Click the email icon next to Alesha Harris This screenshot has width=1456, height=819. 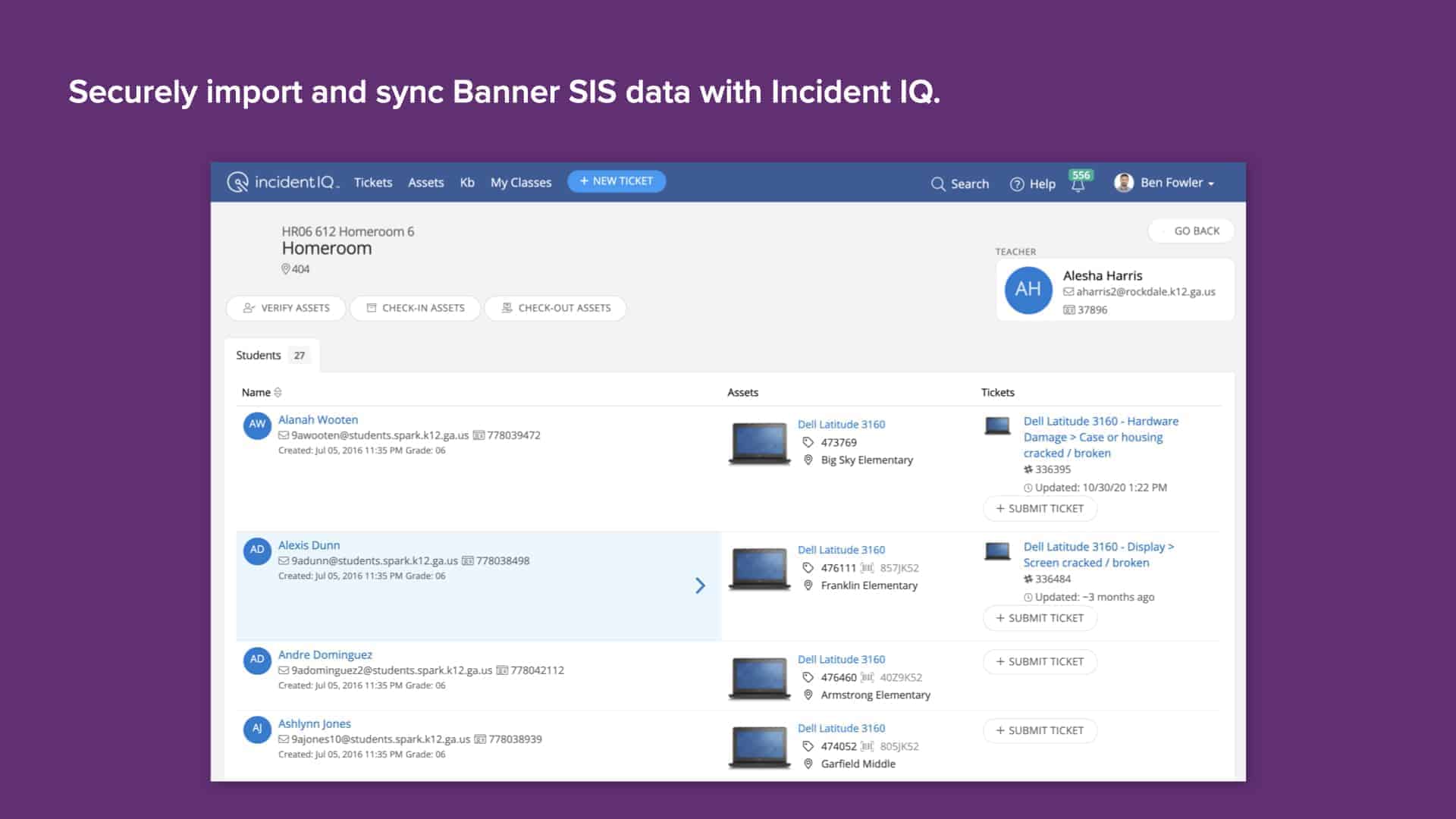pyautogui.click(x=1068, y=291)
